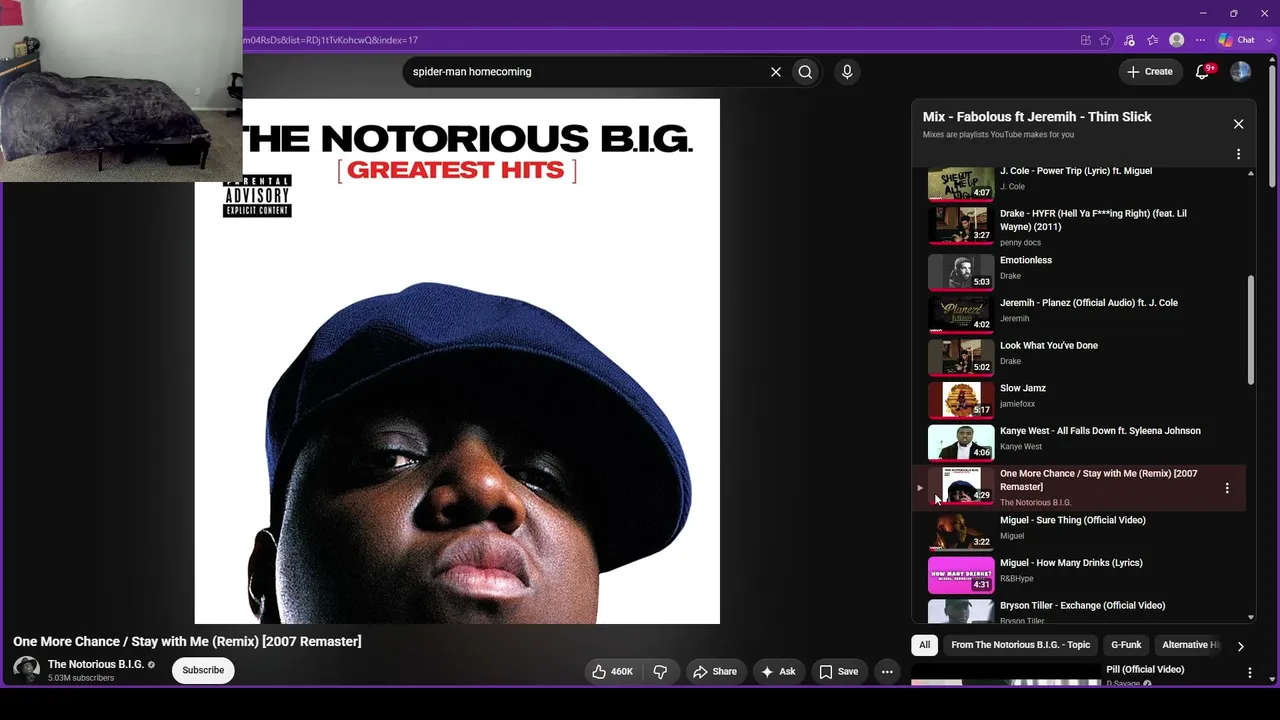Open Mix playlist options menu
1280x720 pixels.
(x=1238, y=154)
